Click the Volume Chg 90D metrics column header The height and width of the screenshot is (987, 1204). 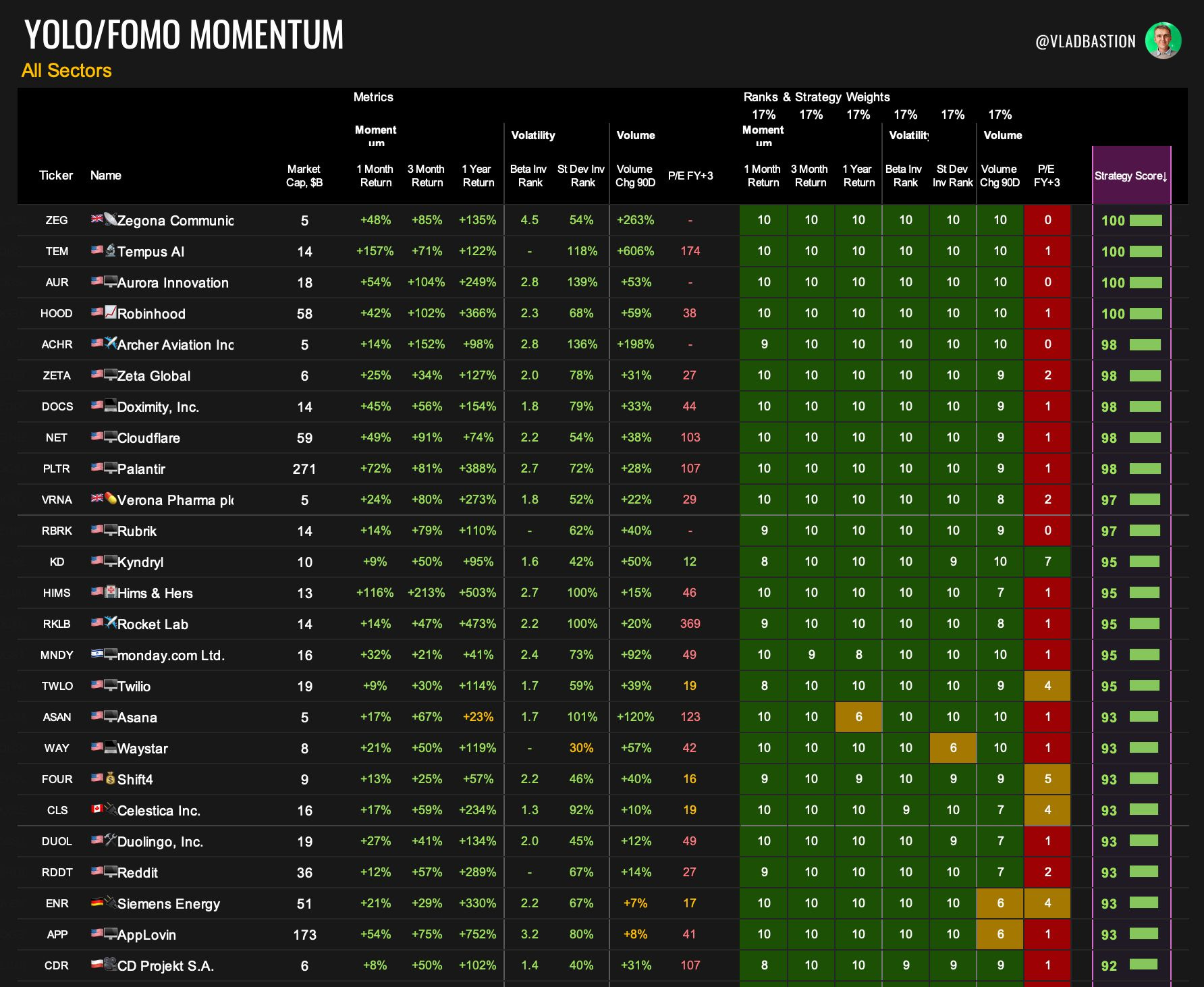point(635,176)
